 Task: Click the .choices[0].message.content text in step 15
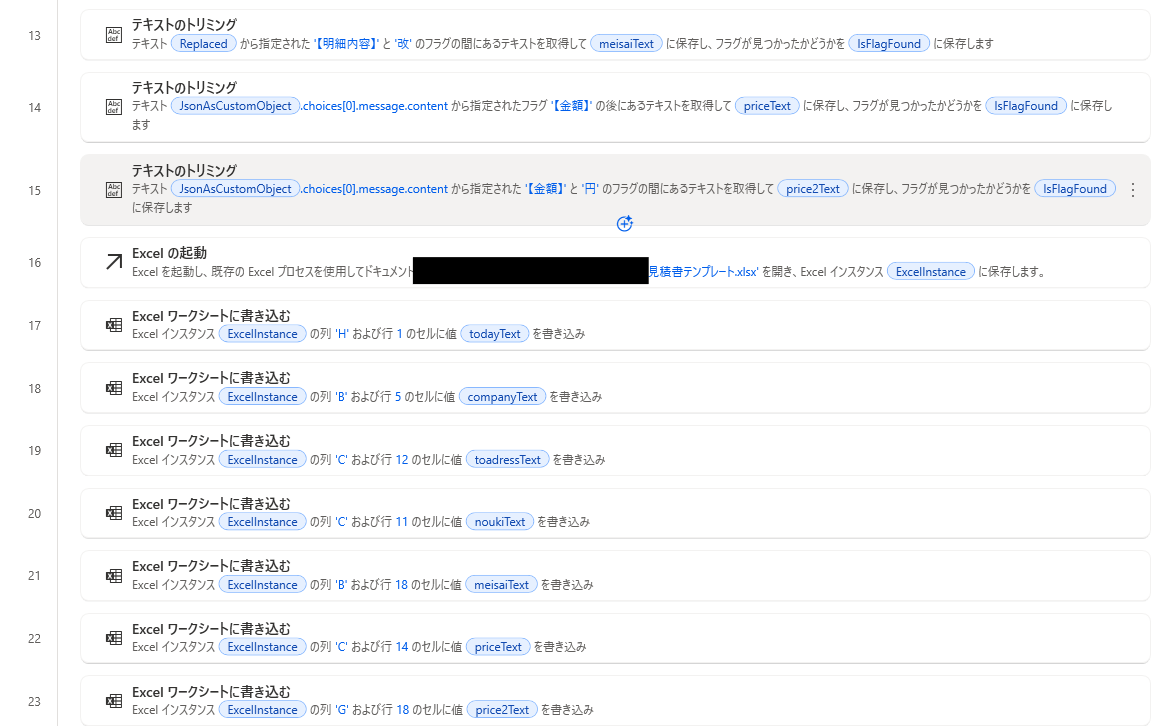pos(374,189)
